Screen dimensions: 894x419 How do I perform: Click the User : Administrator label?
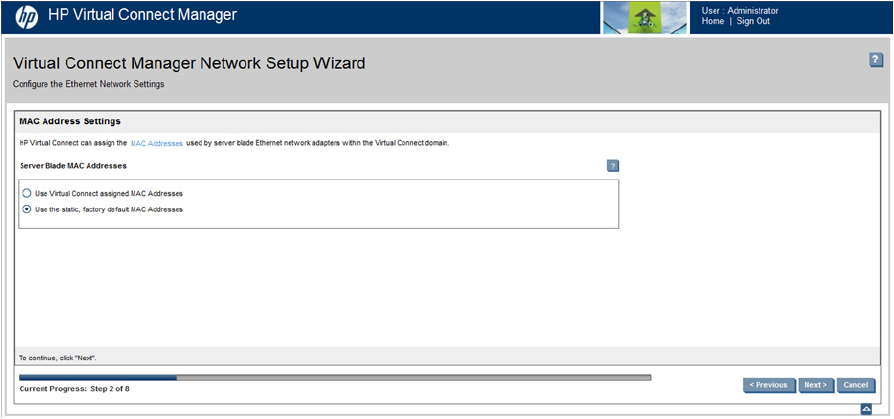point(740,10)
